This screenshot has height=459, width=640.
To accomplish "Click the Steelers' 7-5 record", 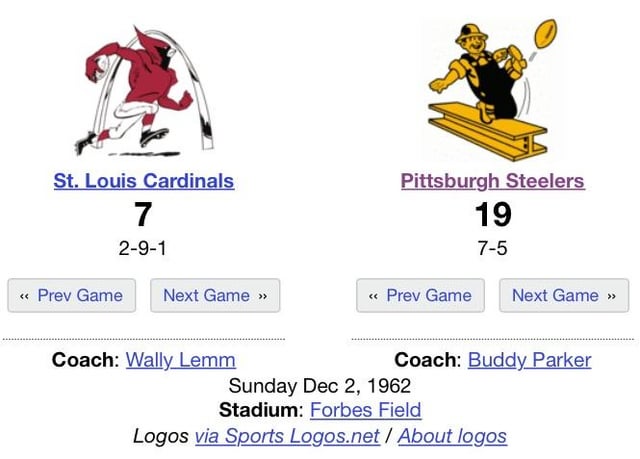I will tap(493, 247).
